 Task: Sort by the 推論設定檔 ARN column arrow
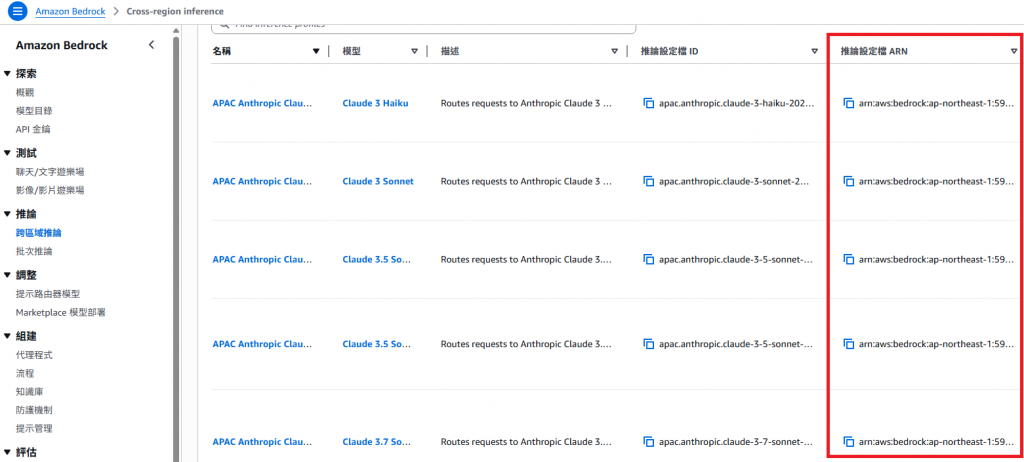(x=1014, y=52)
